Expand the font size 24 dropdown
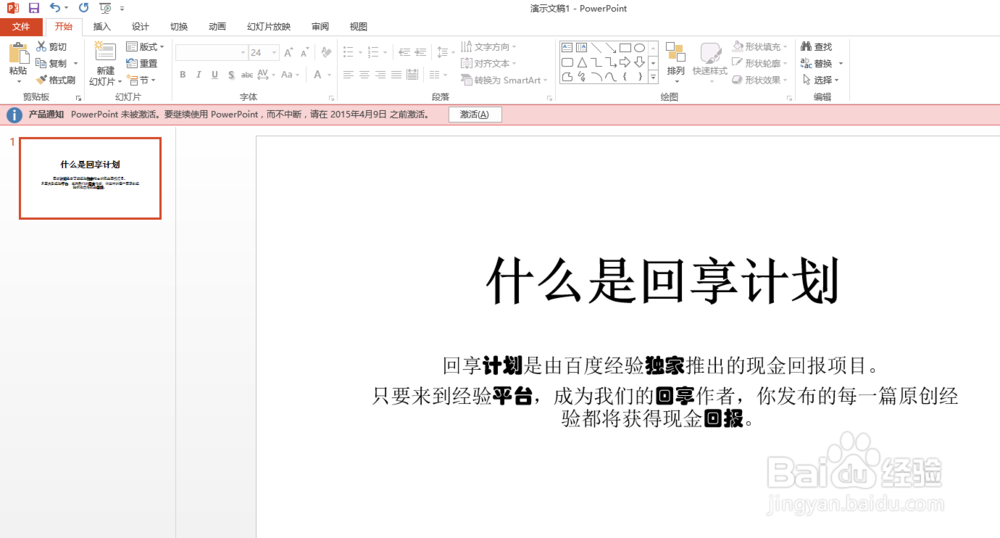 [274, 52]
